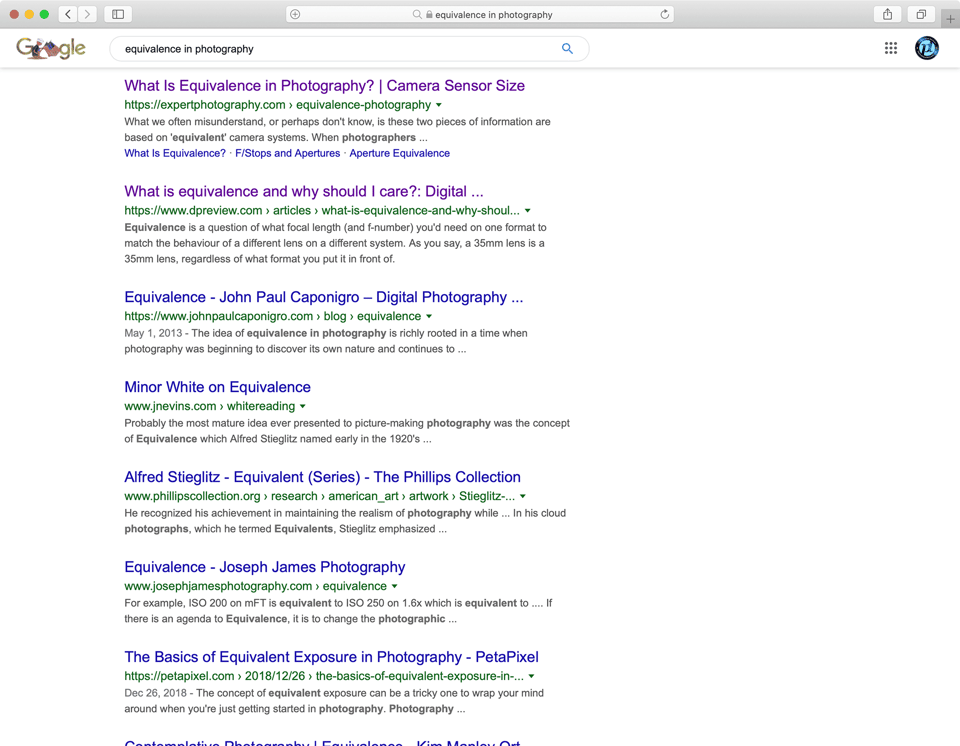This screenshot has height=746, width=960.
Task: Expand the josephjamesphotography.com URL dropdown arrow
Action: (395, 587)
